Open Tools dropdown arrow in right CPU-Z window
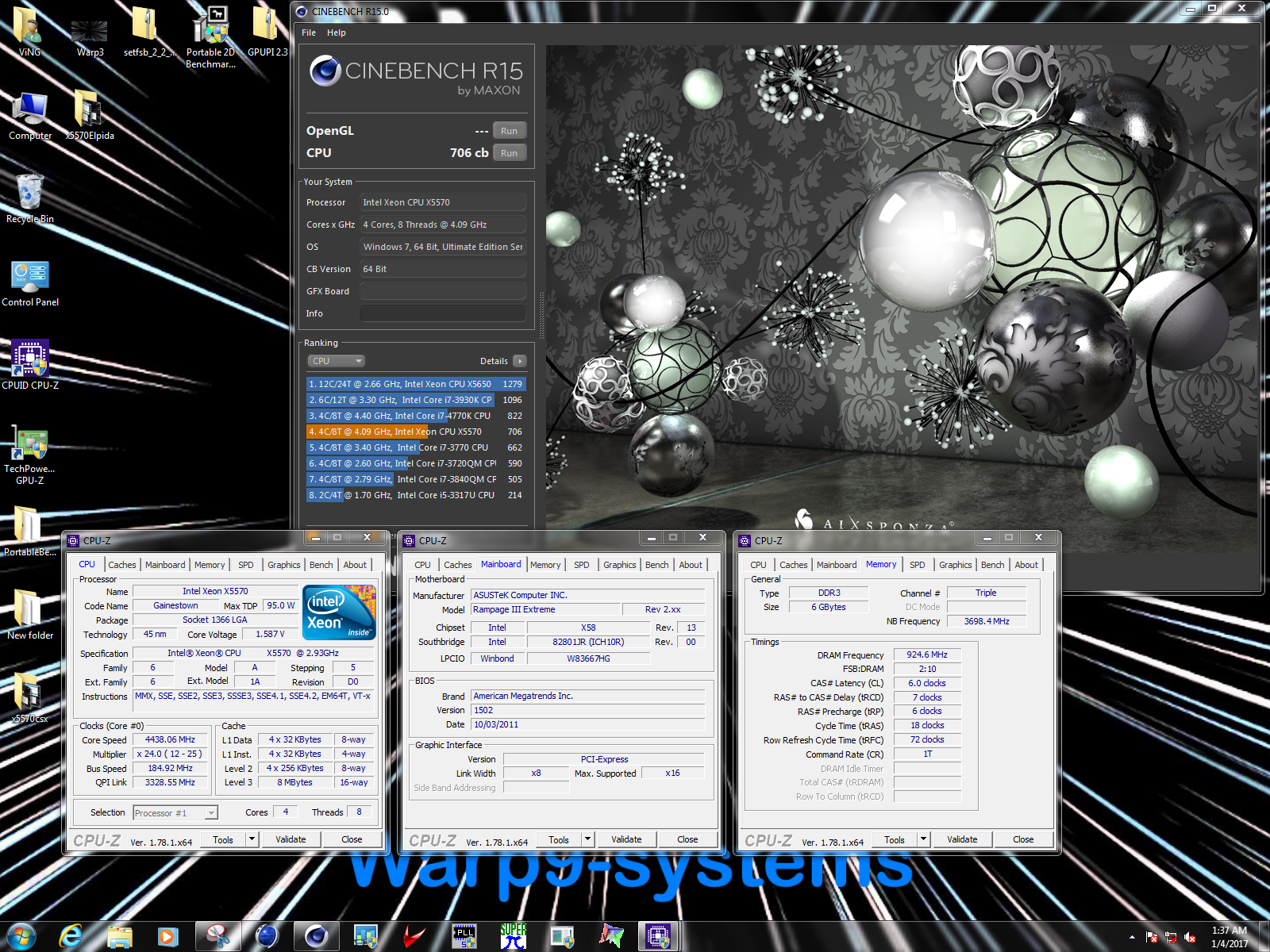Viewport: 1270px width, 952px height. [923, 839]
